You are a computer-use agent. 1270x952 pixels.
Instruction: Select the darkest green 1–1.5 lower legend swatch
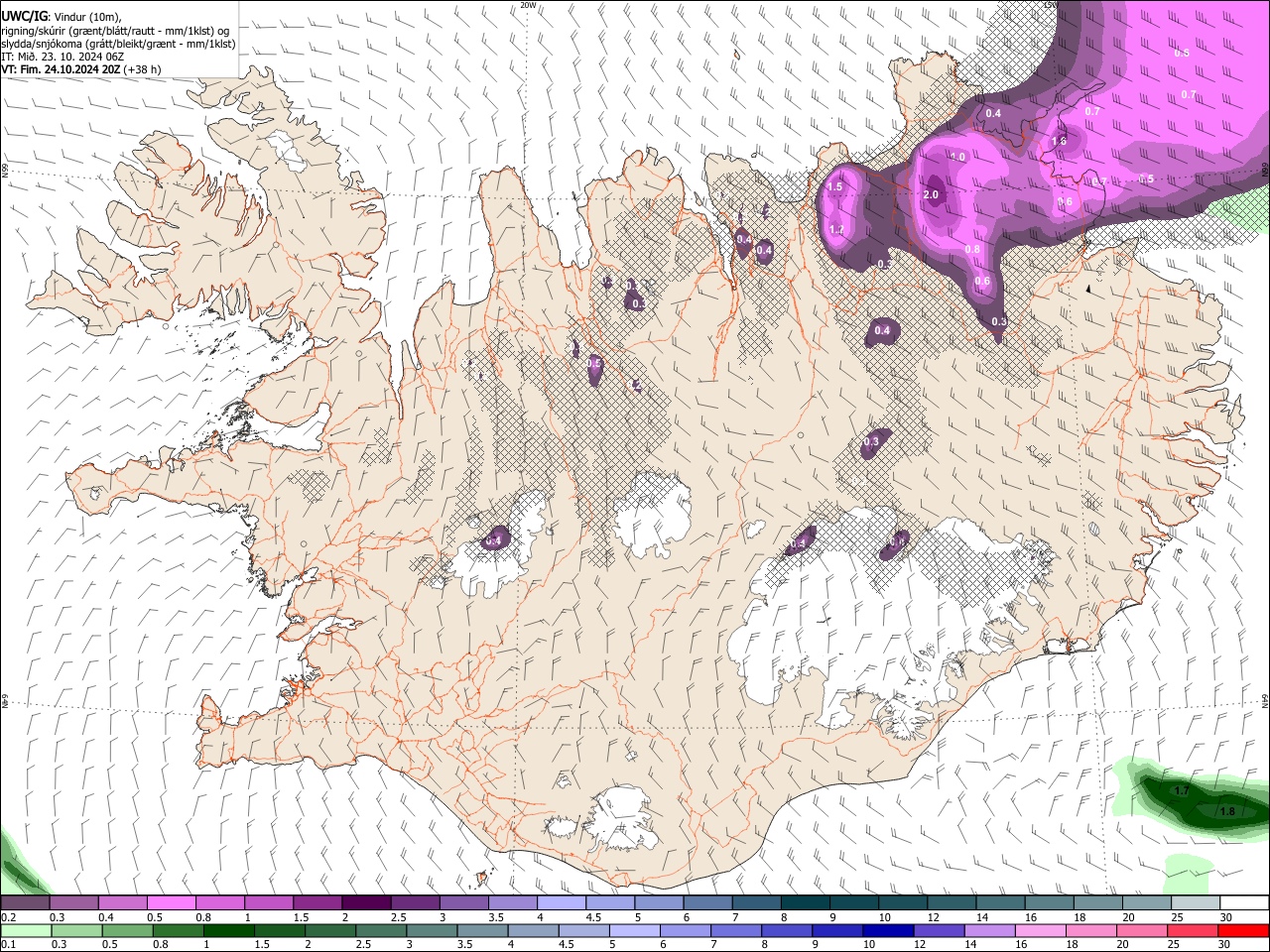click(x=228, y=930)
